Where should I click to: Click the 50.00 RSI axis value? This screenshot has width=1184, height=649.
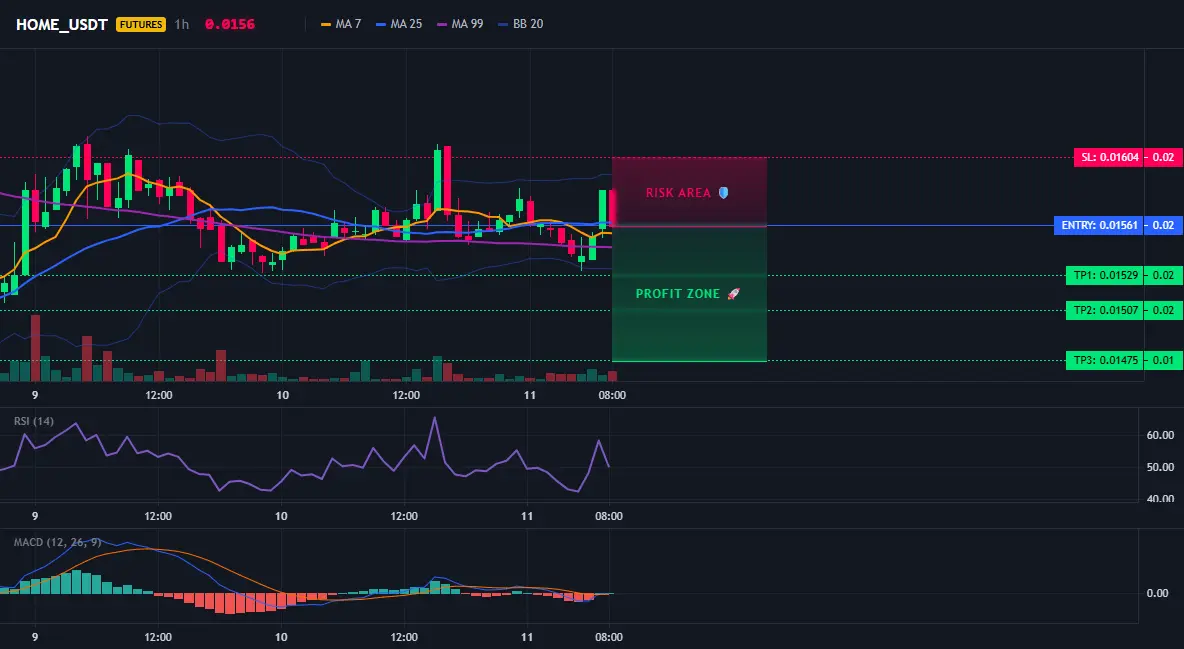[1160, 467]
